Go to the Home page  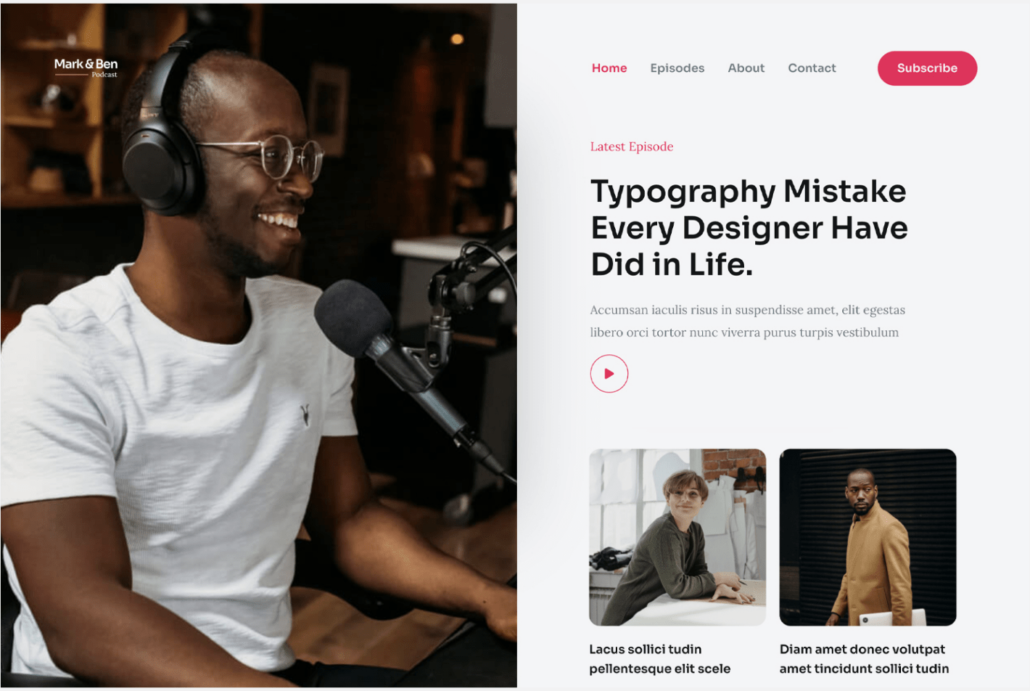(609, 68)
